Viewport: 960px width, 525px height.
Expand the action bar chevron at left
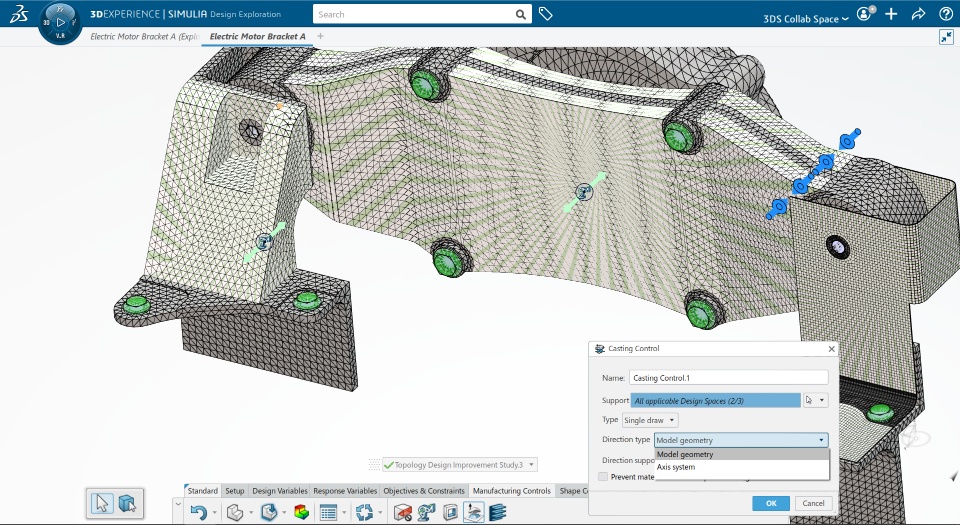point(178,505)
